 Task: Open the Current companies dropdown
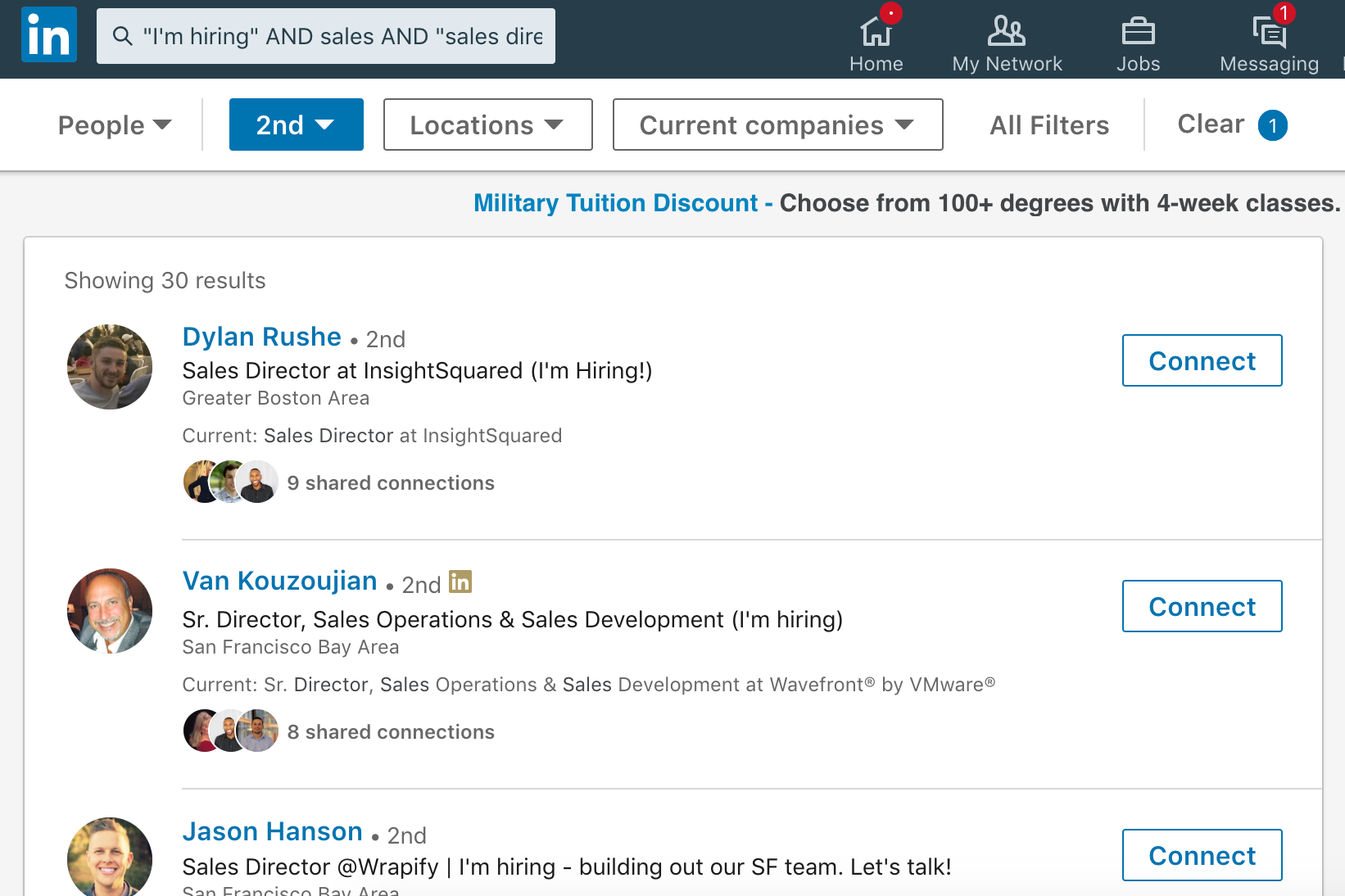[x=778, y=124]
